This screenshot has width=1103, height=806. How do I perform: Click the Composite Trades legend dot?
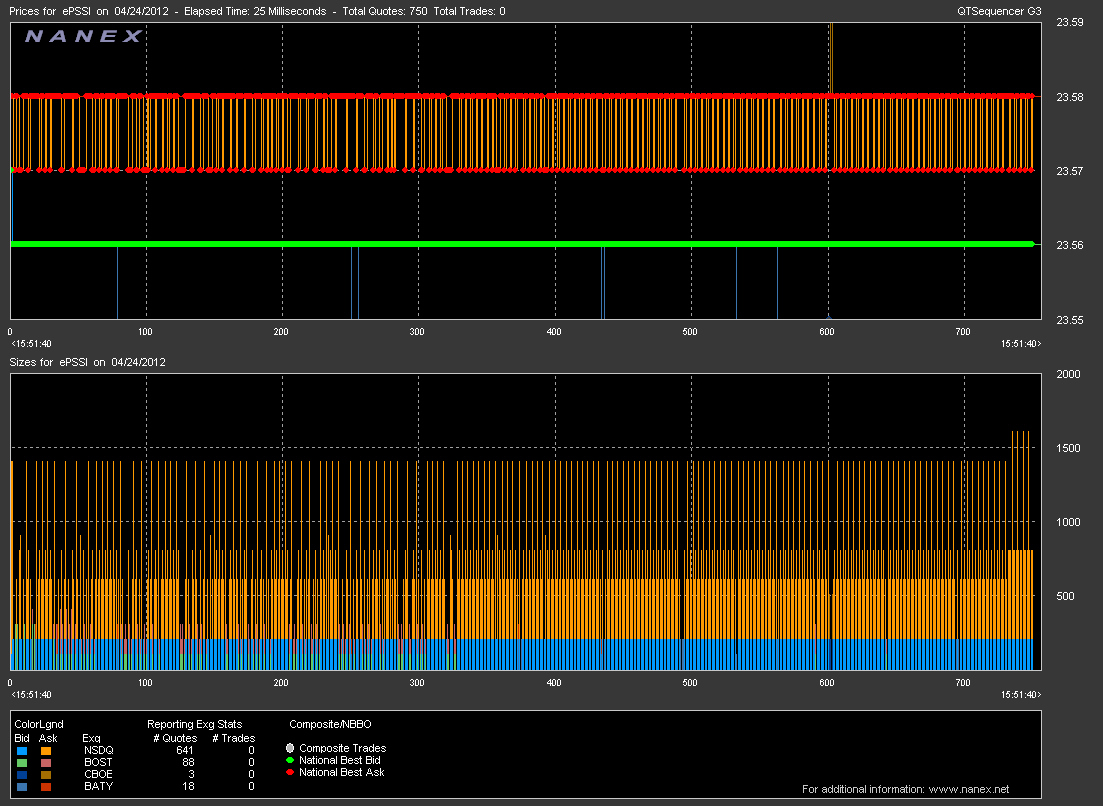[290, 748]
